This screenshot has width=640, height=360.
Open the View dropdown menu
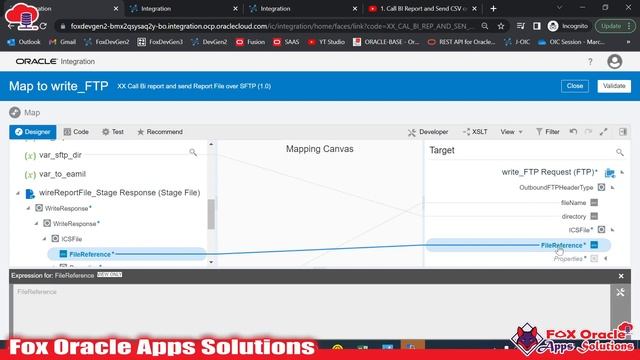click(x=511, y=132)
